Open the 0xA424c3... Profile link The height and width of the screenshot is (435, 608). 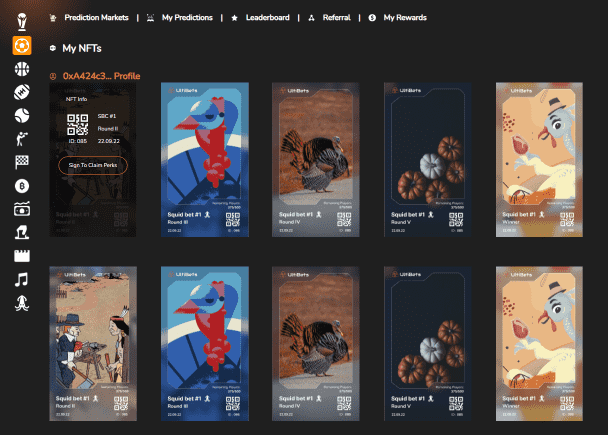click(x=102, y=76)
